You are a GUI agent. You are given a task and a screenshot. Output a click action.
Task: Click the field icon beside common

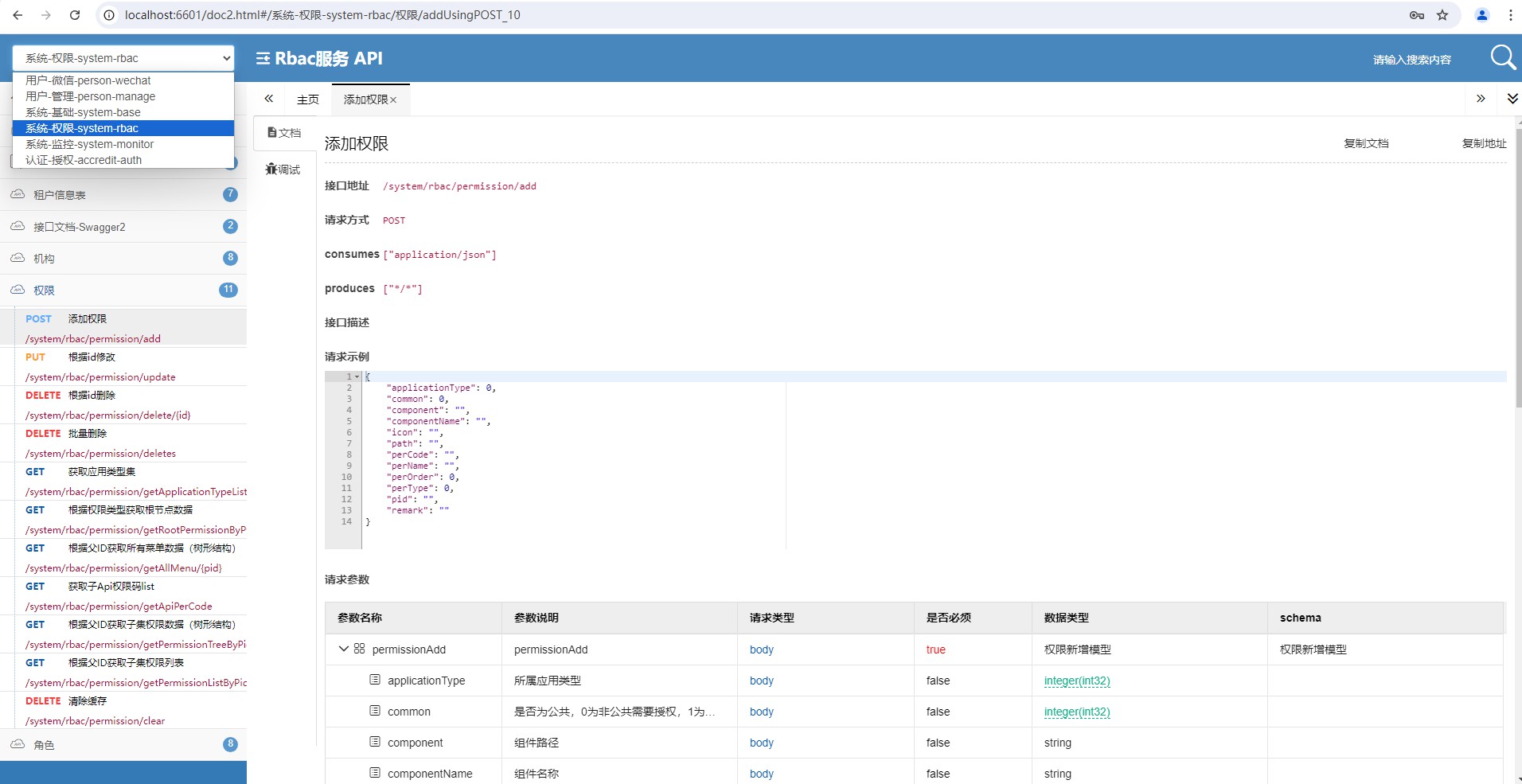(375, 711)
